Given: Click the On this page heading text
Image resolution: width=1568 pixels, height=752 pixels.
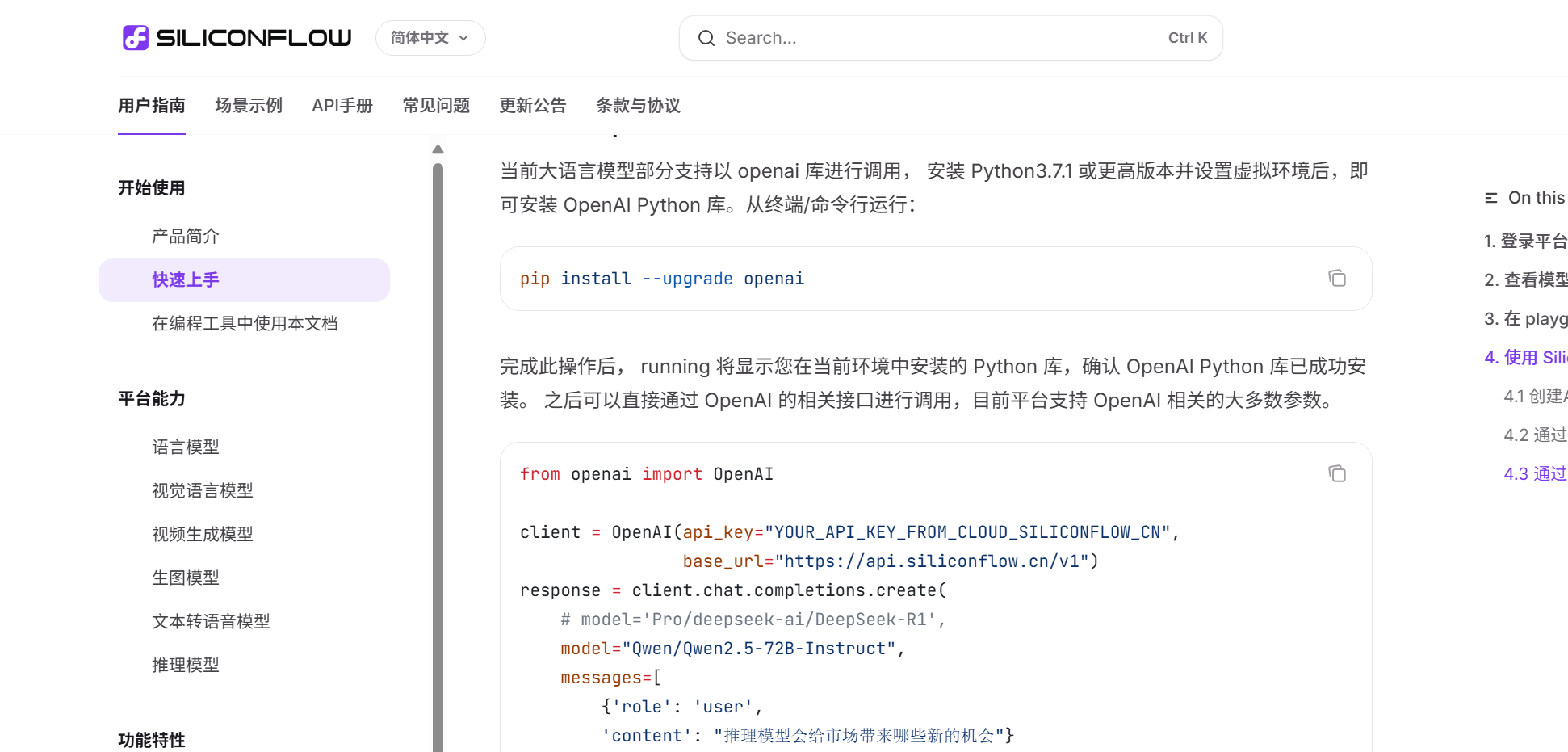Looking at the screenshot, I should (x=1537, y=198).
